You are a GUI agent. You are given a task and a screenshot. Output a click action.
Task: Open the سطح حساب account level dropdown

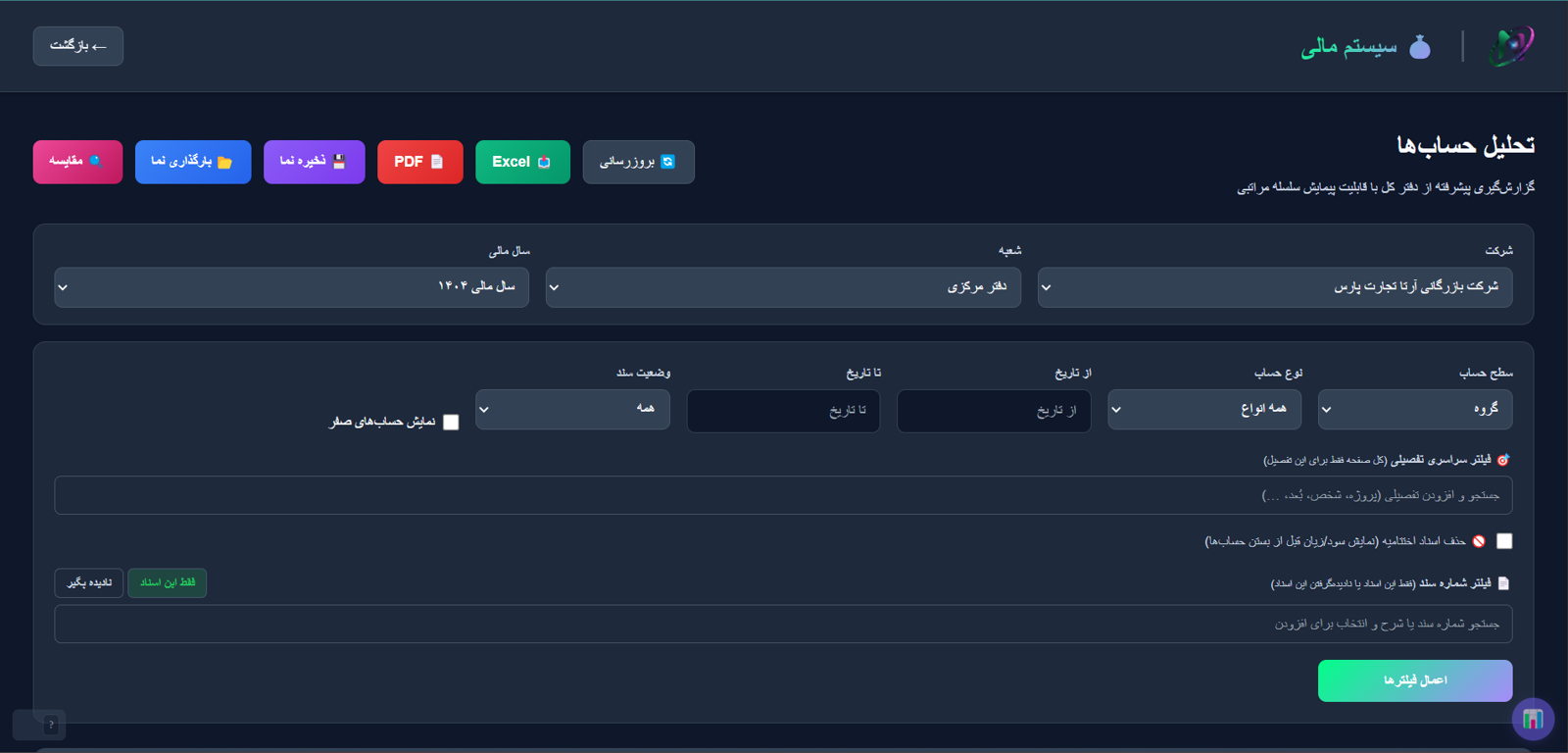pyautogui.click(x=1415, y=410)
